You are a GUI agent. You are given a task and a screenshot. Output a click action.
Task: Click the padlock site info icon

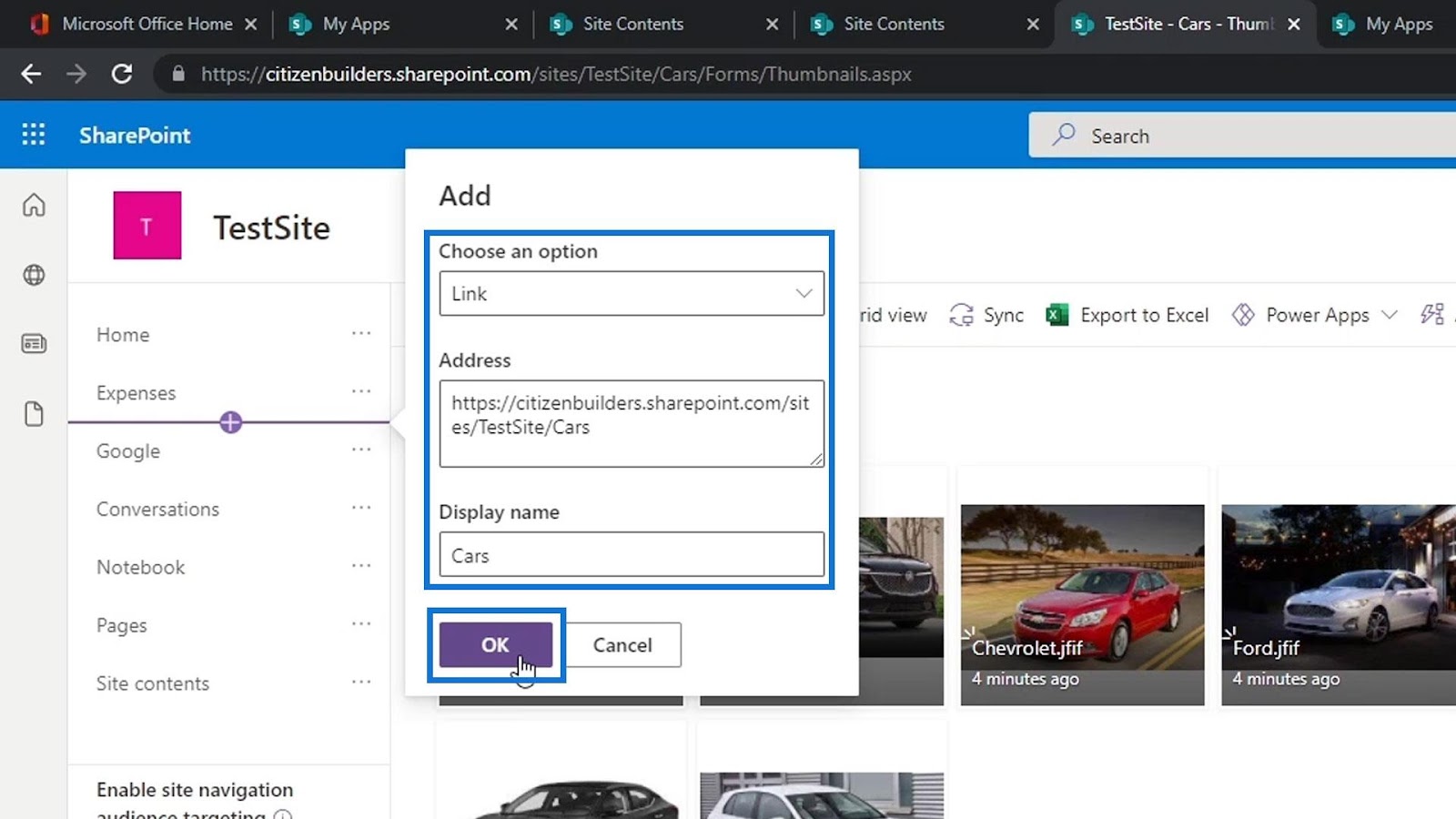(x=178, y=74)
